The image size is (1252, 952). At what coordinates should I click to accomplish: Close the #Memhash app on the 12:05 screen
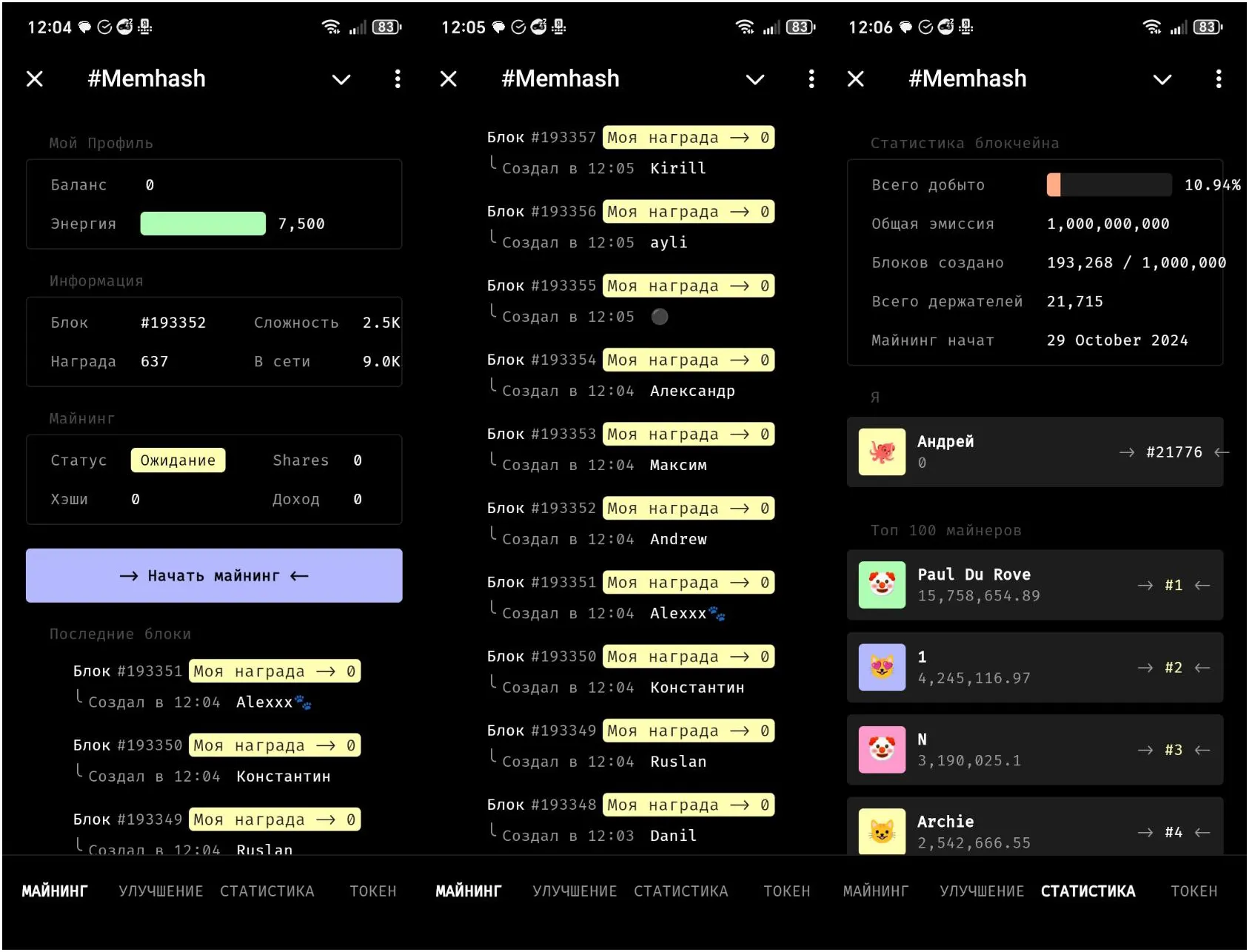tap(449, 79)
